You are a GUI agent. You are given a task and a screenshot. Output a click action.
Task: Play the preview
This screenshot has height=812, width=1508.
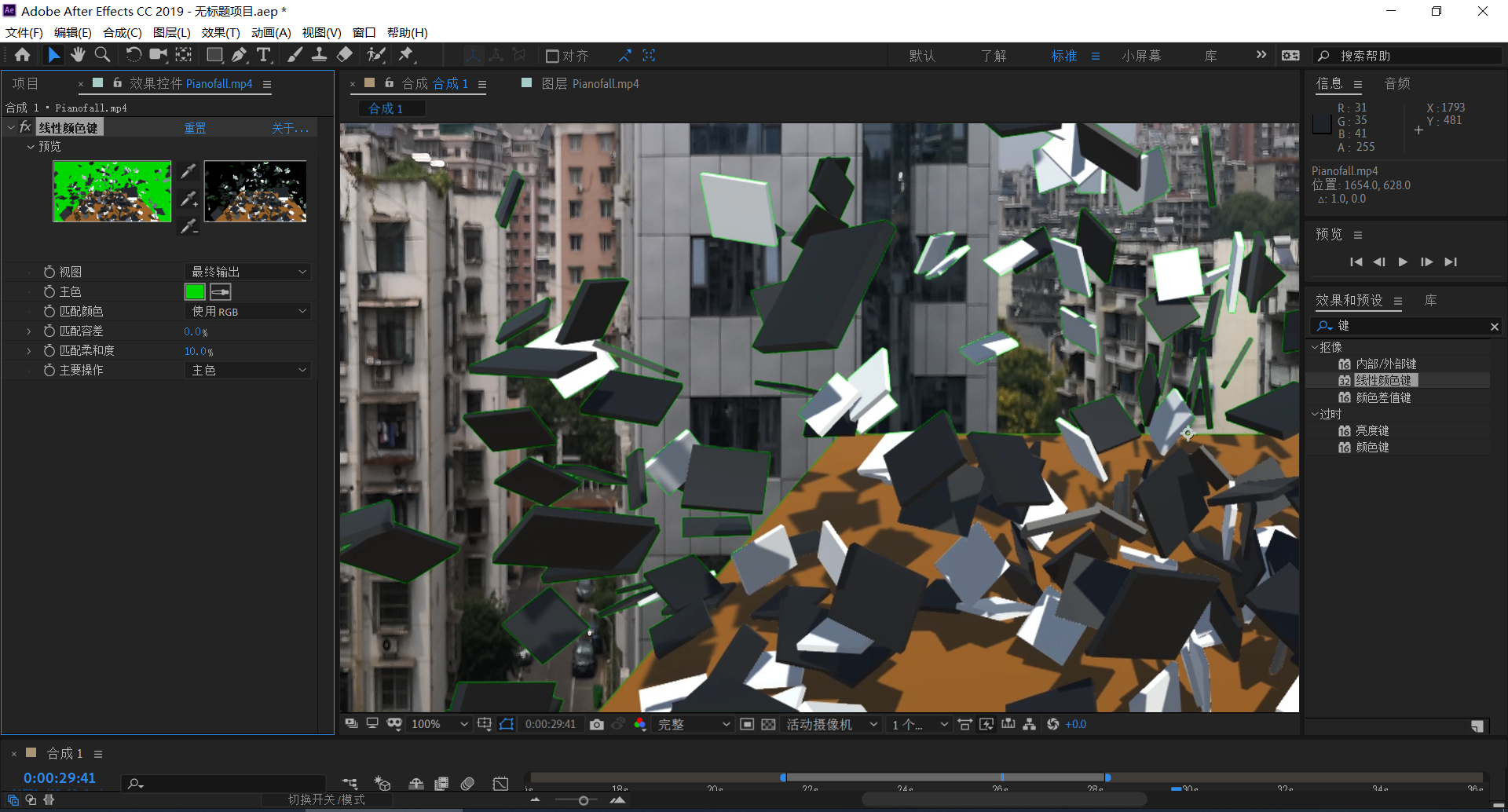[x=1403, y=262]
